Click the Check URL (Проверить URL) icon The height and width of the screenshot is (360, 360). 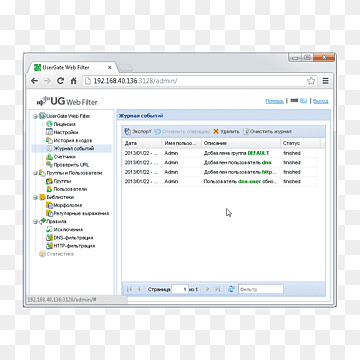49,165
